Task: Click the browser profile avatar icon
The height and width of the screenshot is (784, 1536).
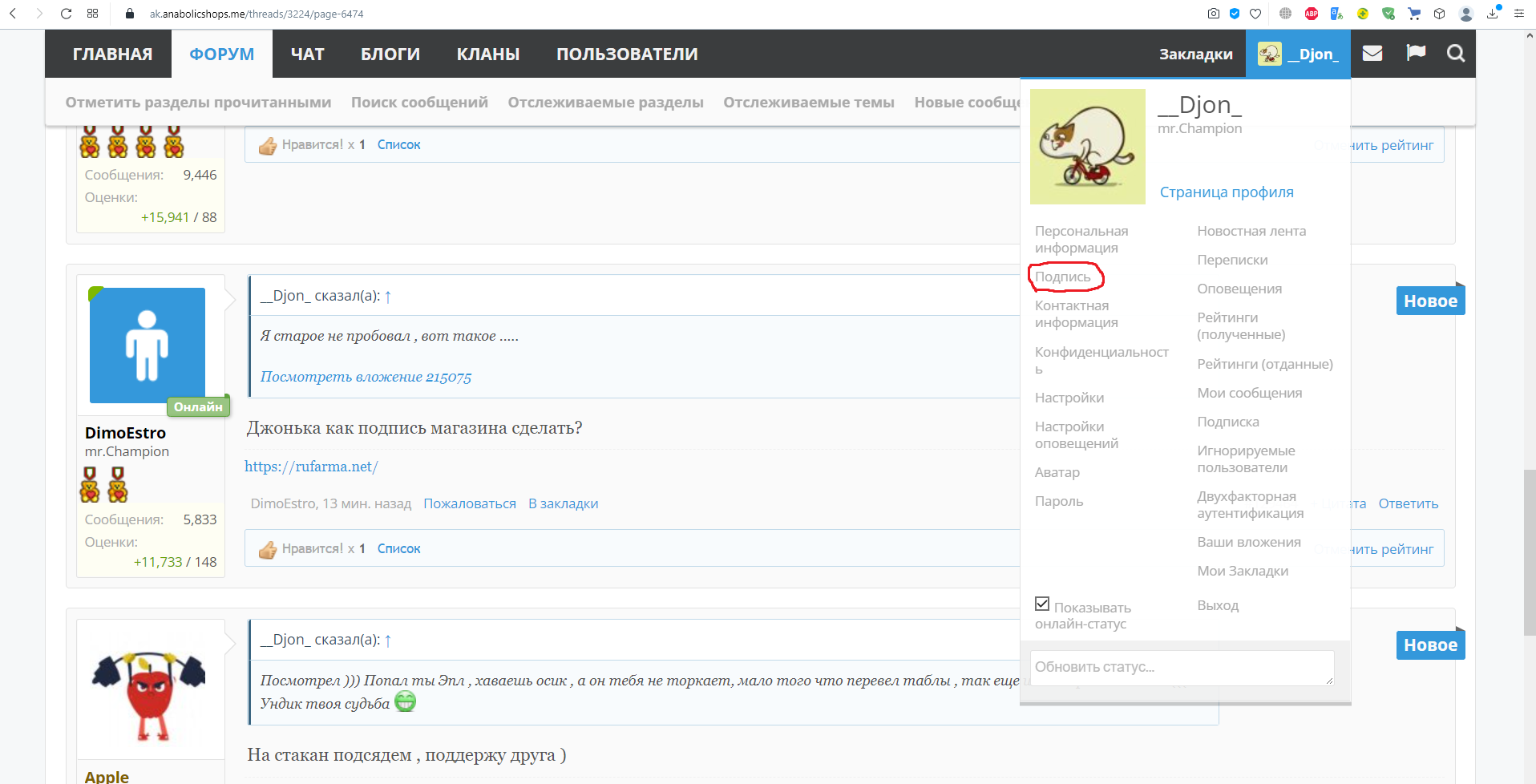Action: (x=1466, y=14)
